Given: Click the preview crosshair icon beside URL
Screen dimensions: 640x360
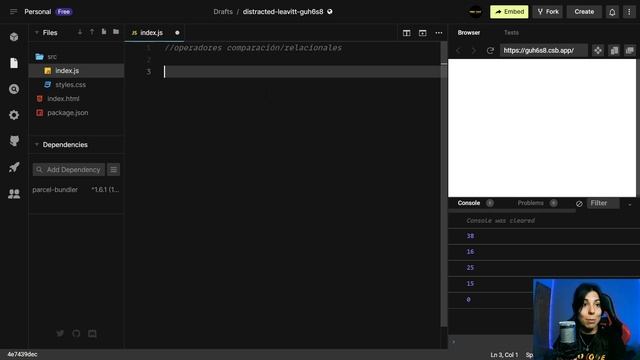Looking at the screenshot, I should coord(598,51).
